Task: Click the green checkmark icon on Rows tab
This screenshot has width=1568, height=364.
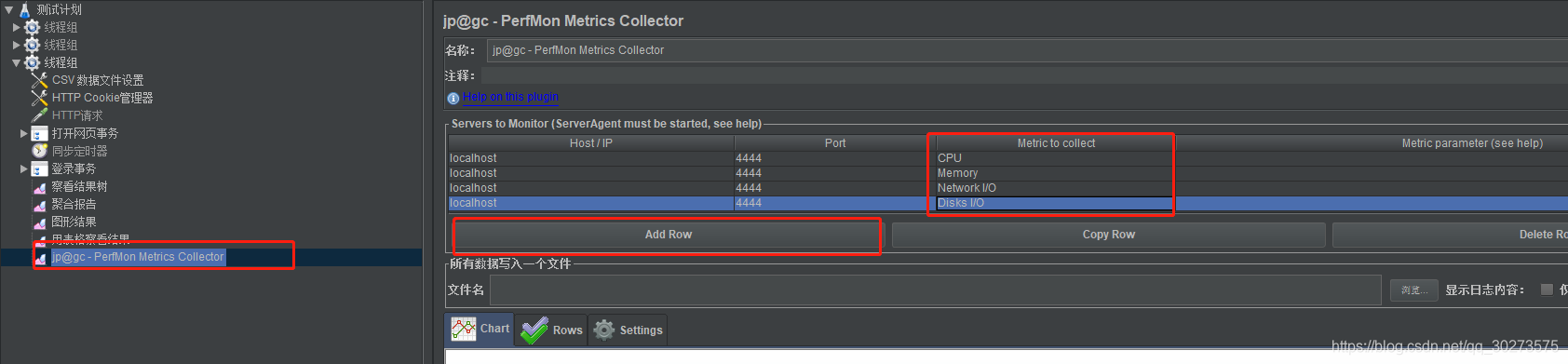Action: click(x=534, y=330)
